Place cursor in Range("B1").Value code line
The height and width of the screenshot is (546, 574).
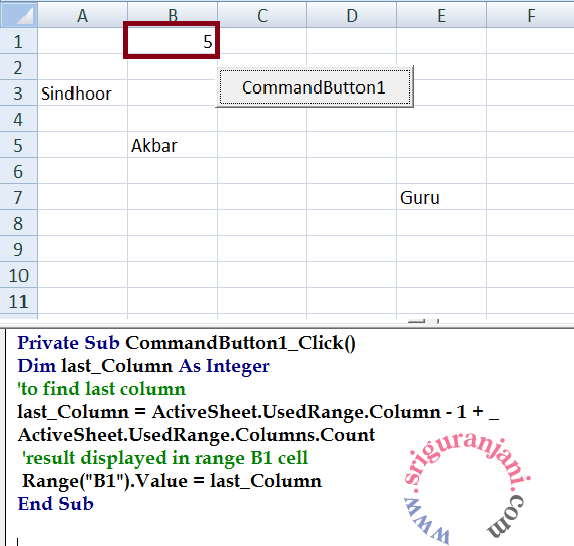172,481
